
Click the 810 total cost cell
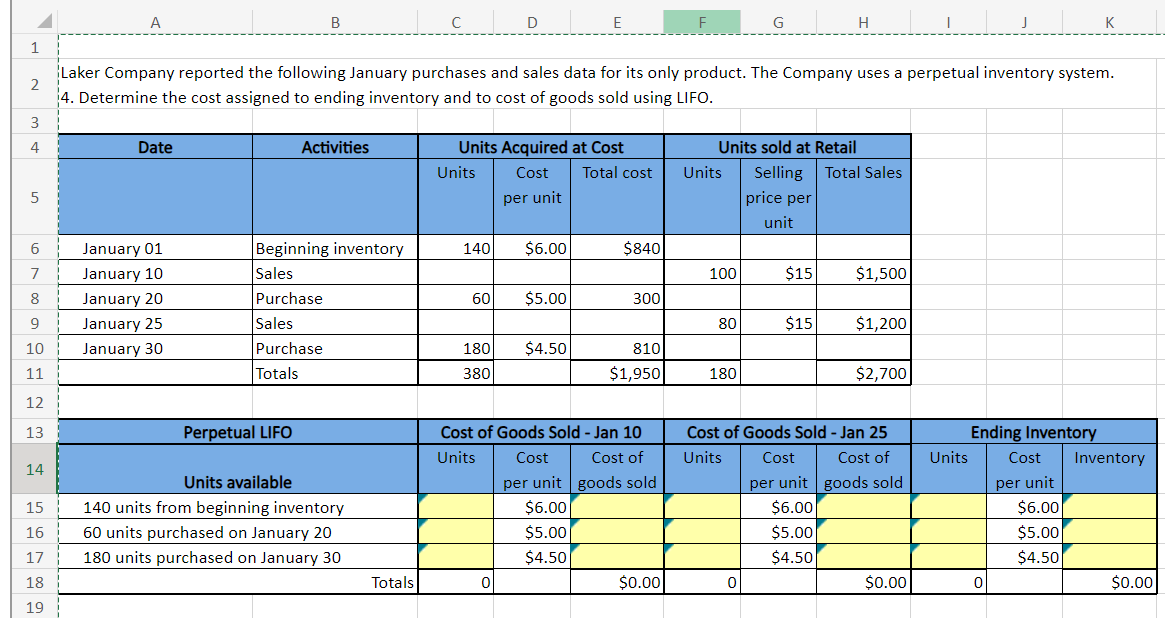pyautogui.click(x=617, y=348)
